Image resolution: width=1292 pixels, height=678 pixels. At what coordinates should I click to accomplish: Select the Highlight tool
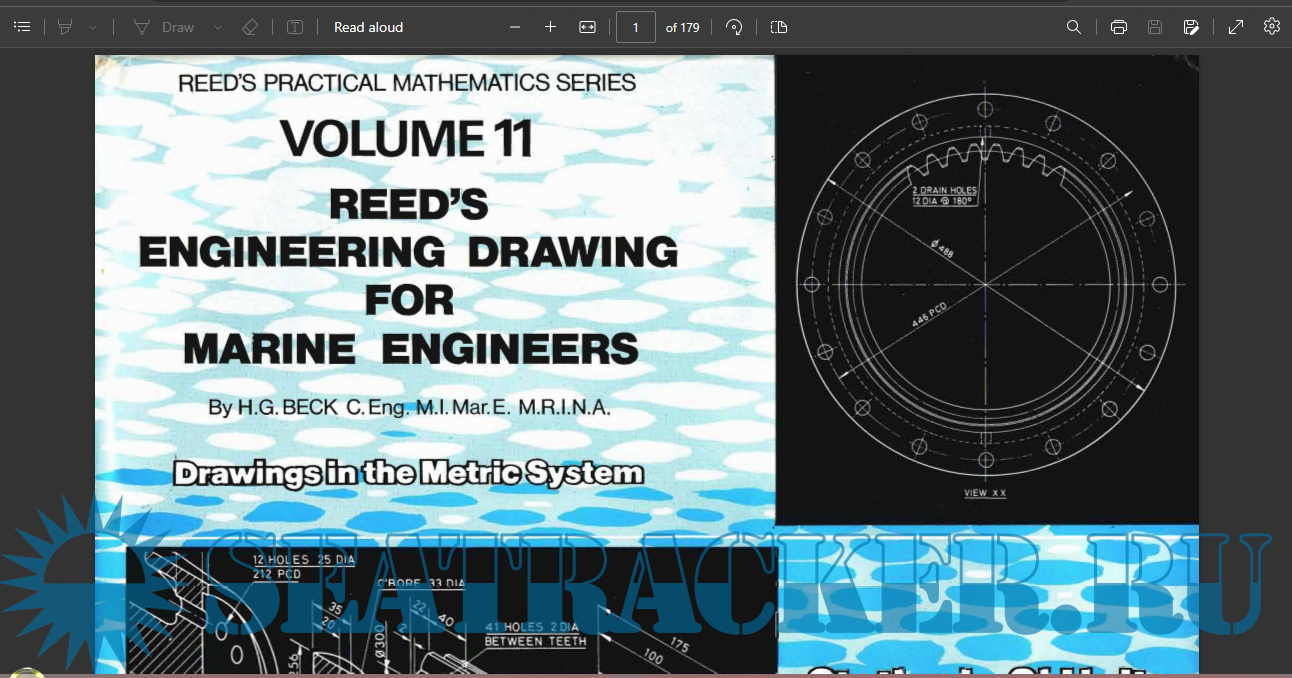tap(65, 27)
